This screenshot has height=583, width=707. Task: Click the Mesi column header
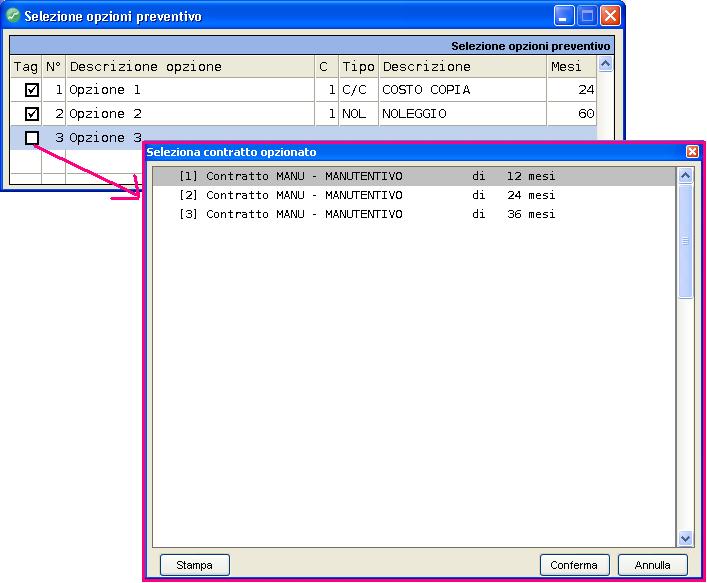point(571,67)
